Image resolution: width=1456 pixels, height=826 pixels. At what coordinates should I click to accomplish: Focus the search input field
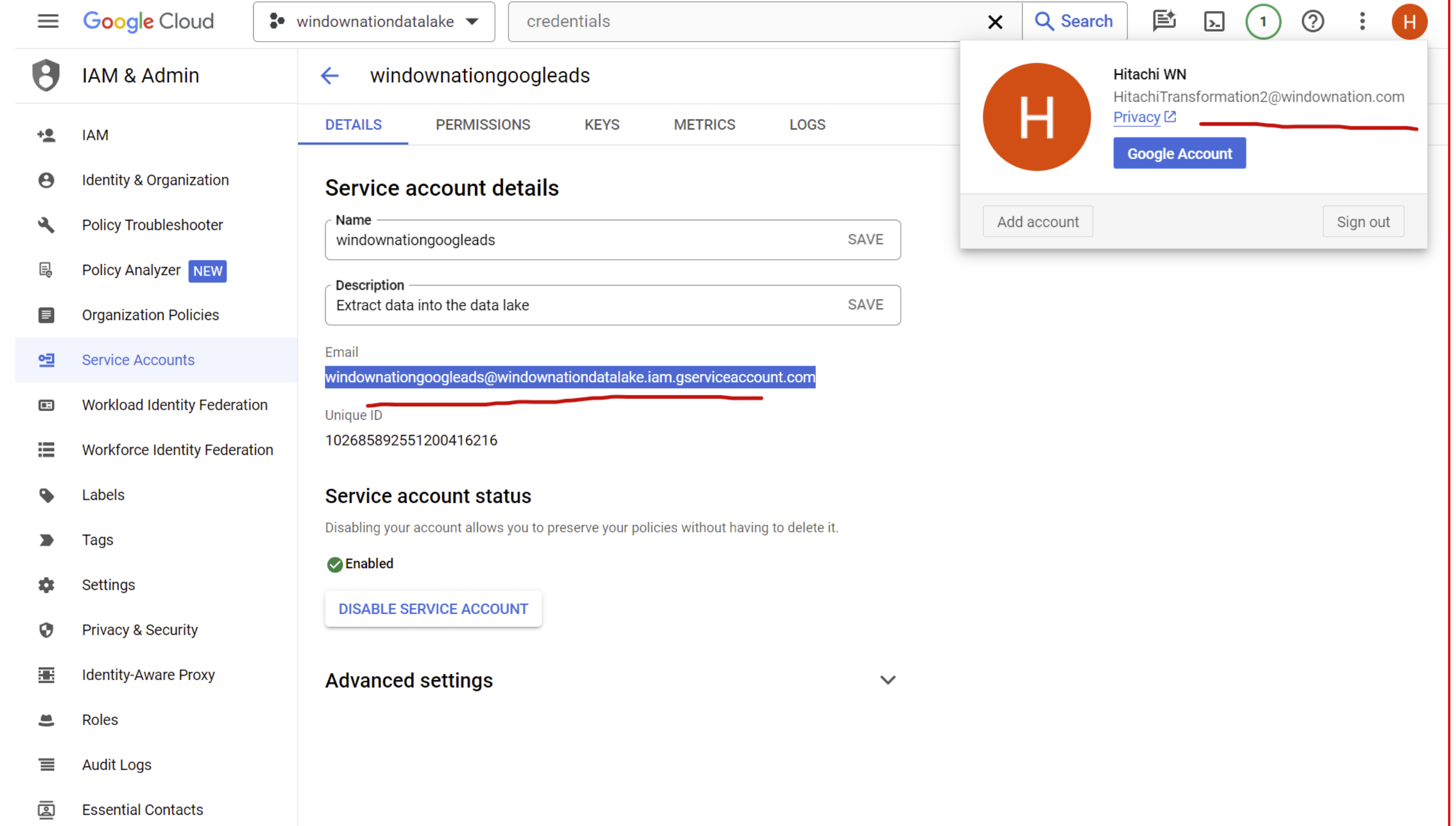pos(749,21)
